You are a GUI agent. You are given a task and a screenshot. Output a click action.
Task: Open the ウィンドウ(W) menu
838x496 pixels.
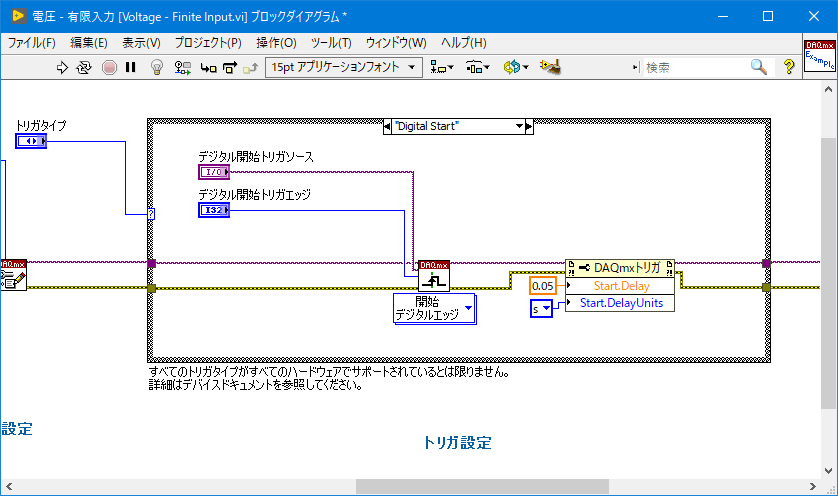click(x=396, y=43)
